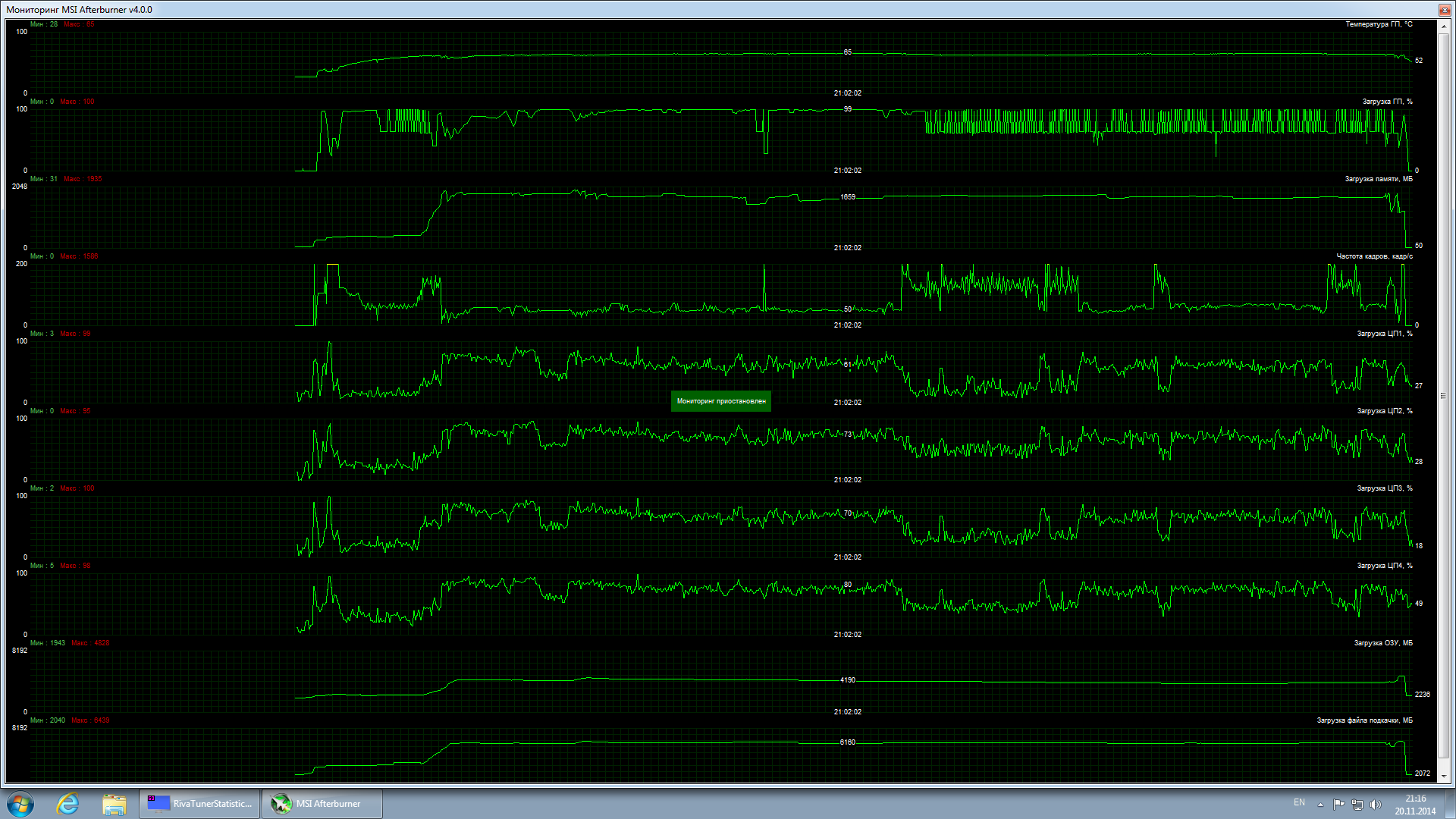
Task: Open the volume speaker icon
Action: [1376, 804]
